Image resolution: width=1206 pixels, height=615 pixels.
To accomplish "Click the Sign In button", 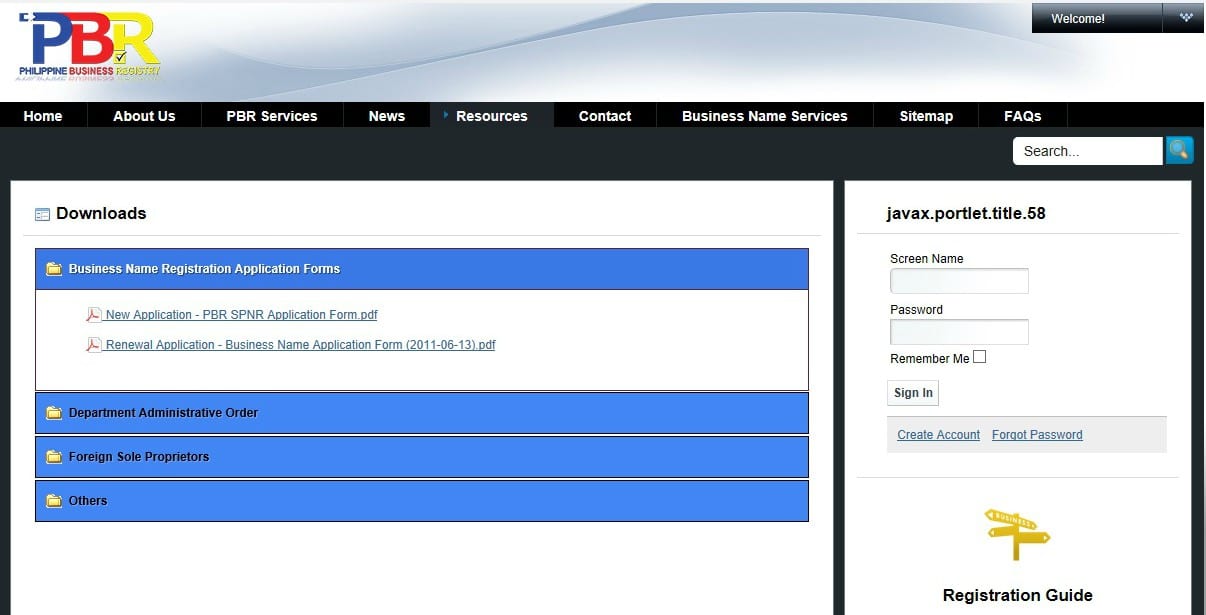I will 913,393.
